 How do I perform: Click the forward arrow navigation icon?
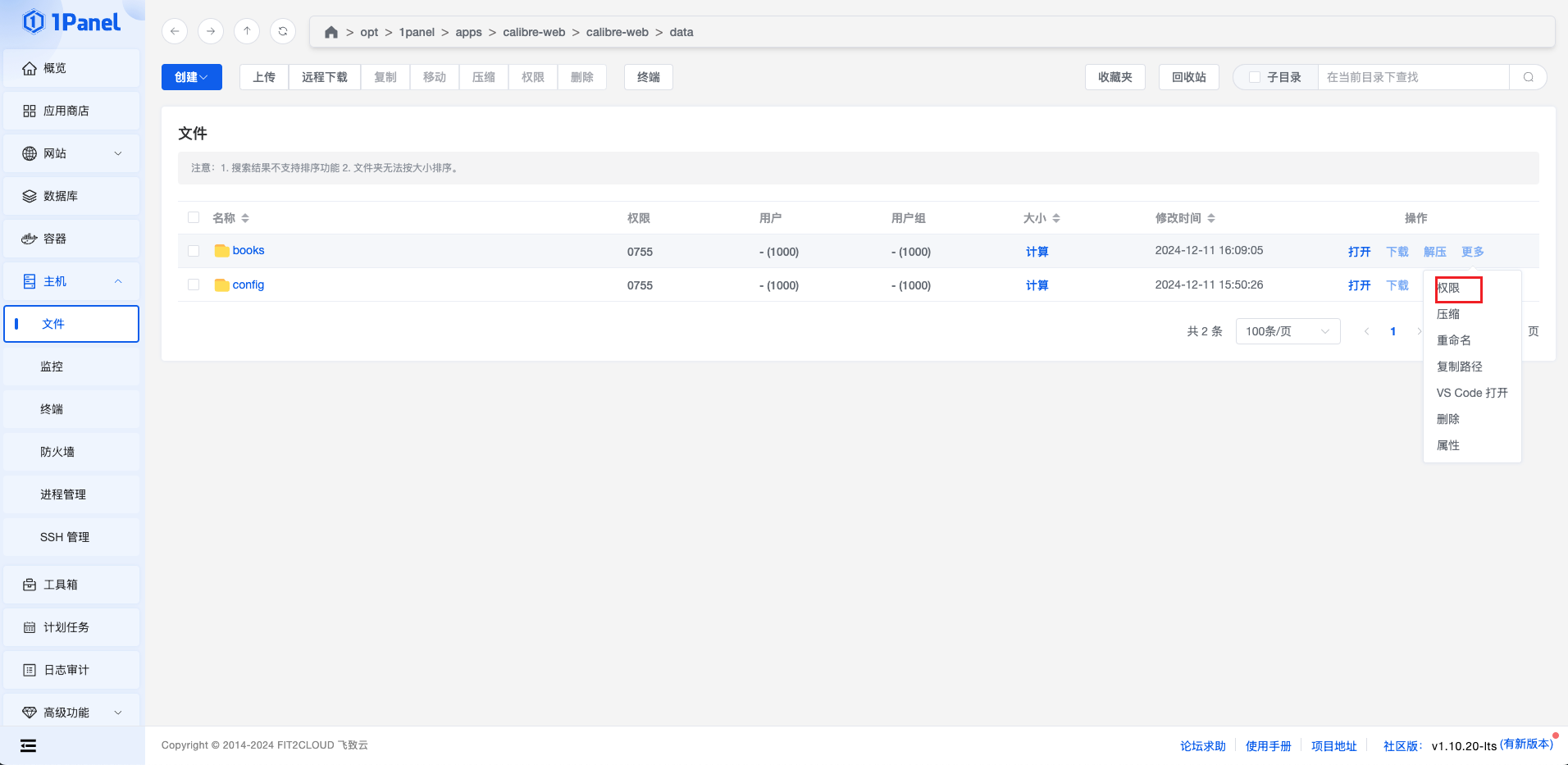point(211,31)
